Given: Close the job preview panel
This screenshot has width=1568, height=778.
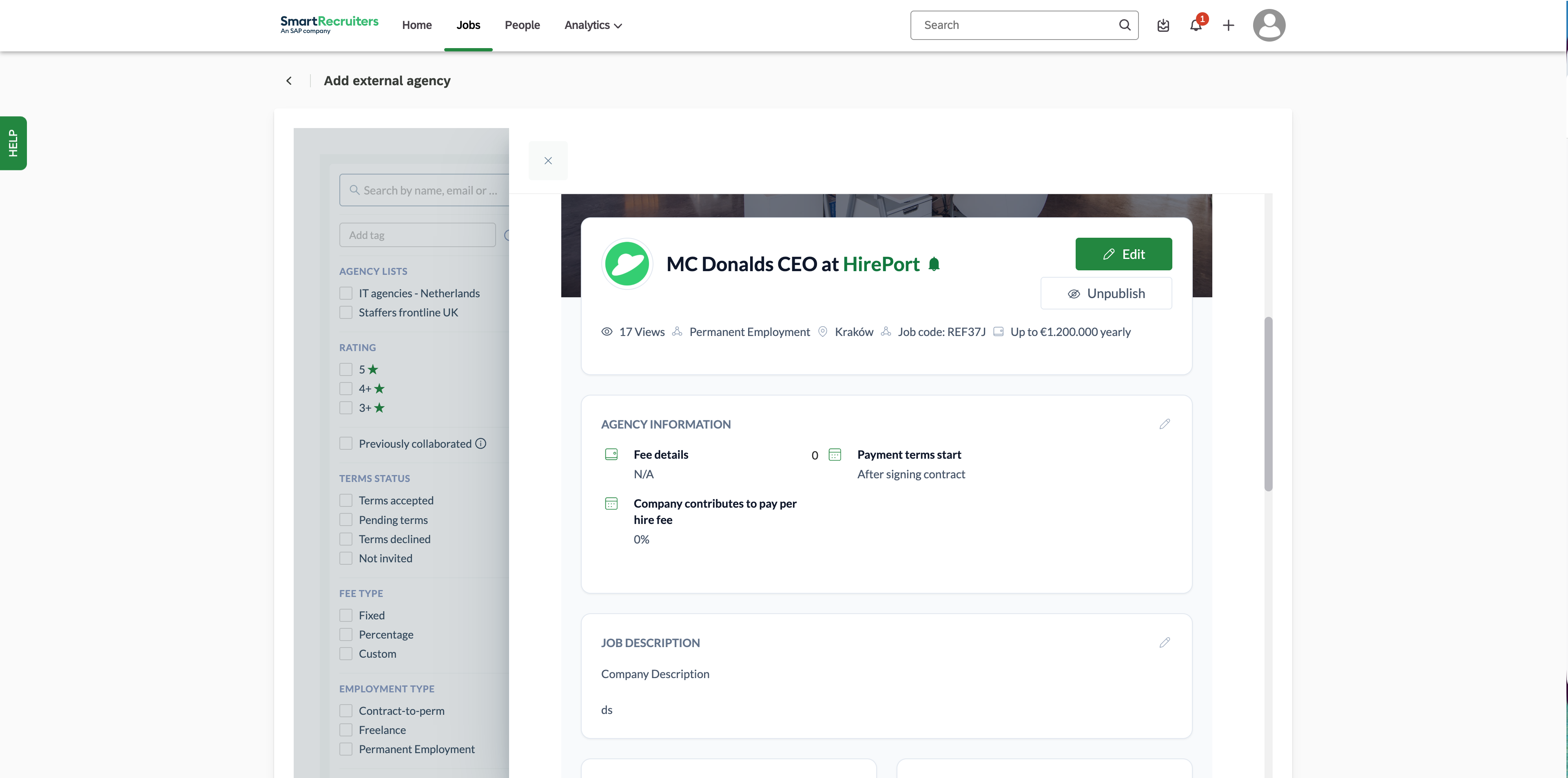Looking at the screenshot, I should tap(548, 161).
